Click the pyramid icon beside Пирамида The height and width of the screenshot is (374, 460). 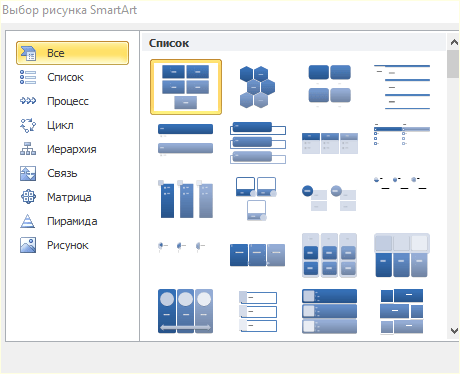click(28, 221)
